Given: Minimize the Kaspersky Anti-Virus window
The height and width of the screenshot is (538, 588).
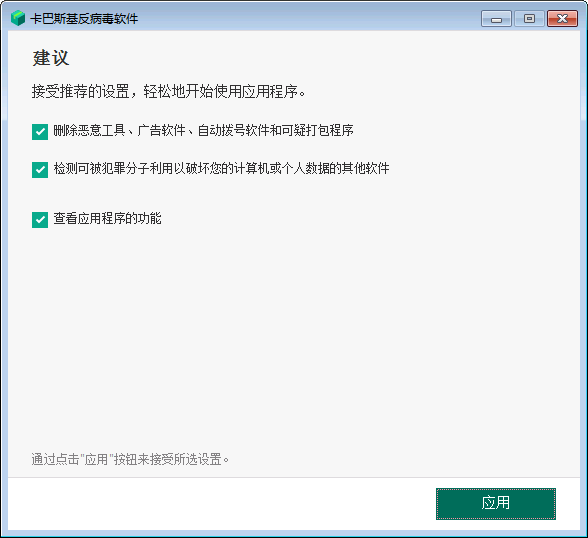Looking at the screenshot, I should coord(496,19).
